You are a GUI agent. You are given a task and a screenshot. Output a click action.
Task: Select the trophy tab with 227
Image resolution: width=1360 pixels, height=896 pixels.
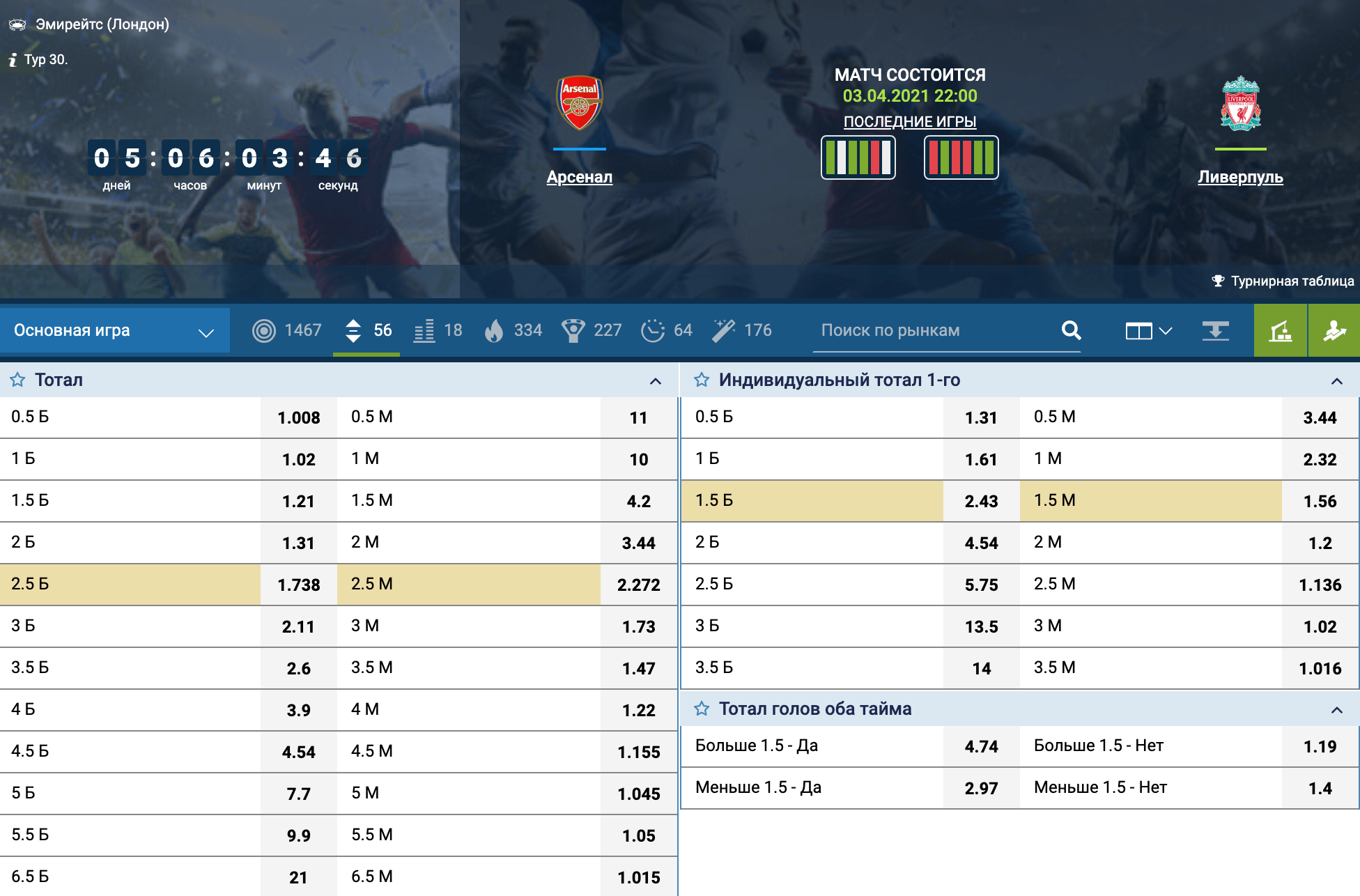click(x=592, y=330)
